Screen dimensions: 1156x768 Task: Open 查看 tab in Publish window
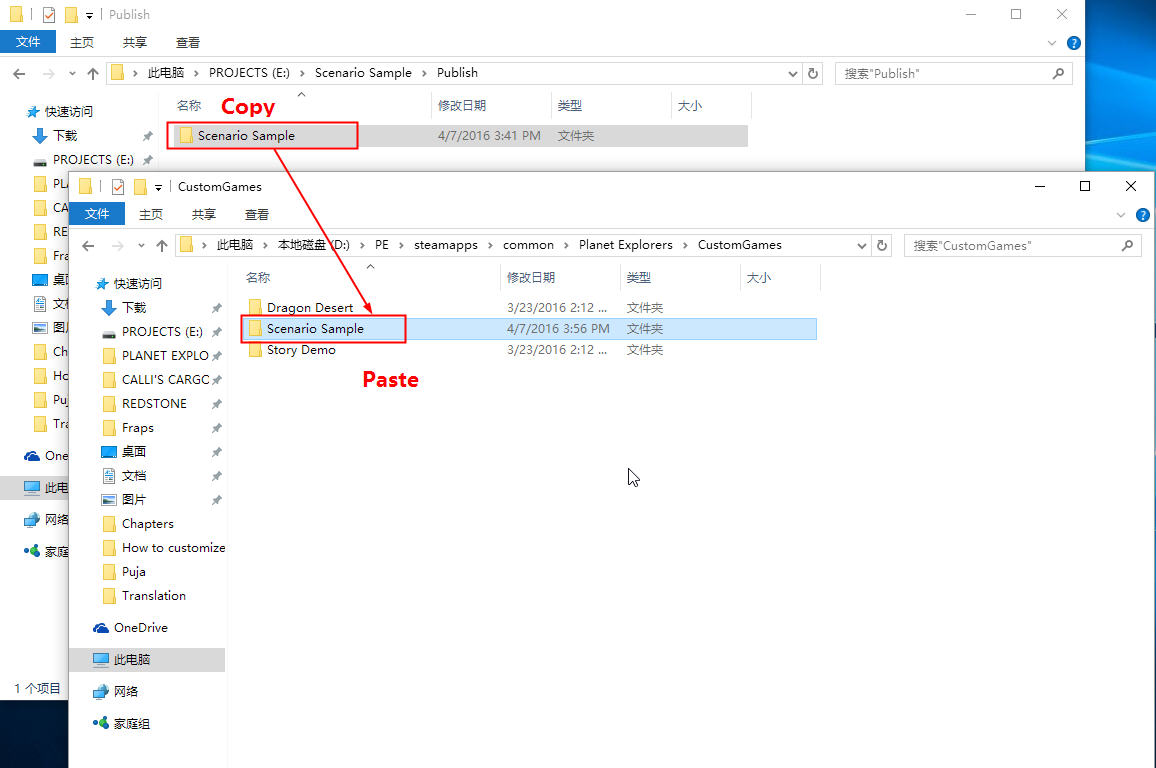click(x=188, y=43)
